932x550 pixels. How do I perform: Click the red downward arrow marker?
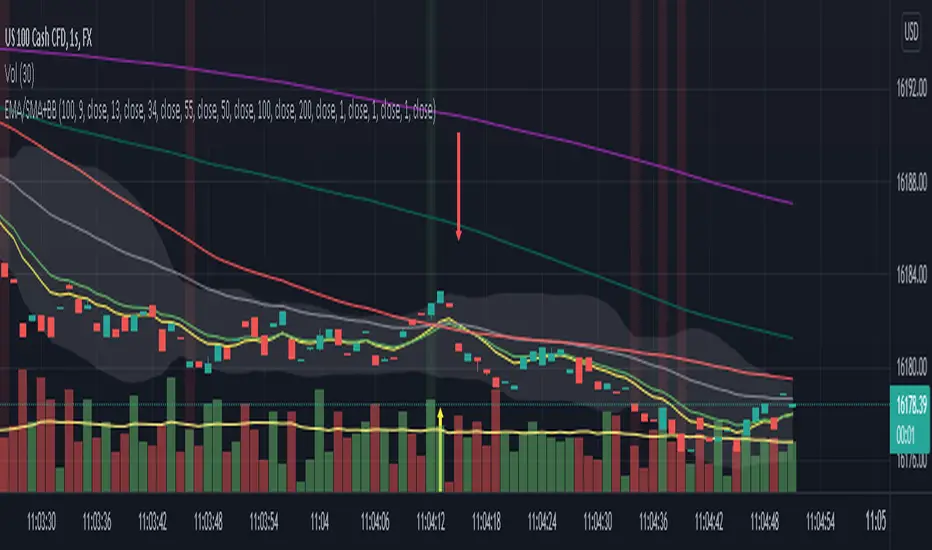[x=459, y=186]
